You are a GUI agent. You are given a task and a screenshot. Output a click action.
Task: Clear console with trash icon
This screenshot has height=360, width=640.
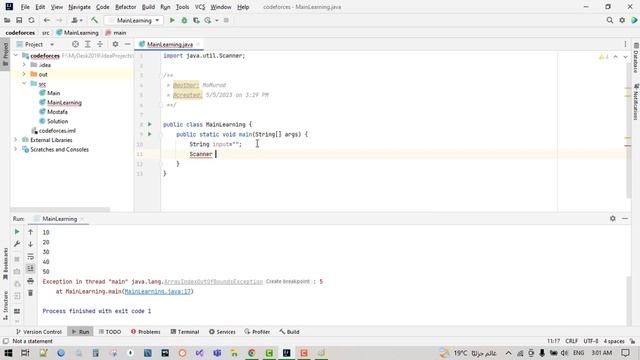[31, 293]
